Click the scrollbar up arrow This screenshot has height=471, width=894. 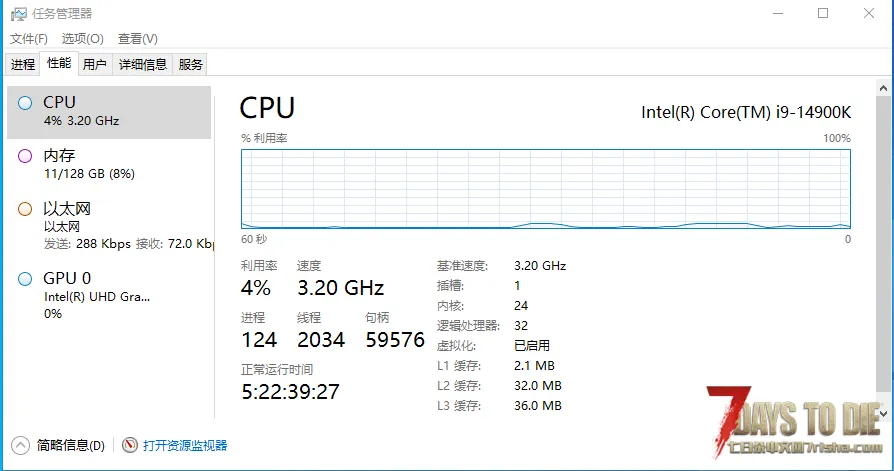883,88
